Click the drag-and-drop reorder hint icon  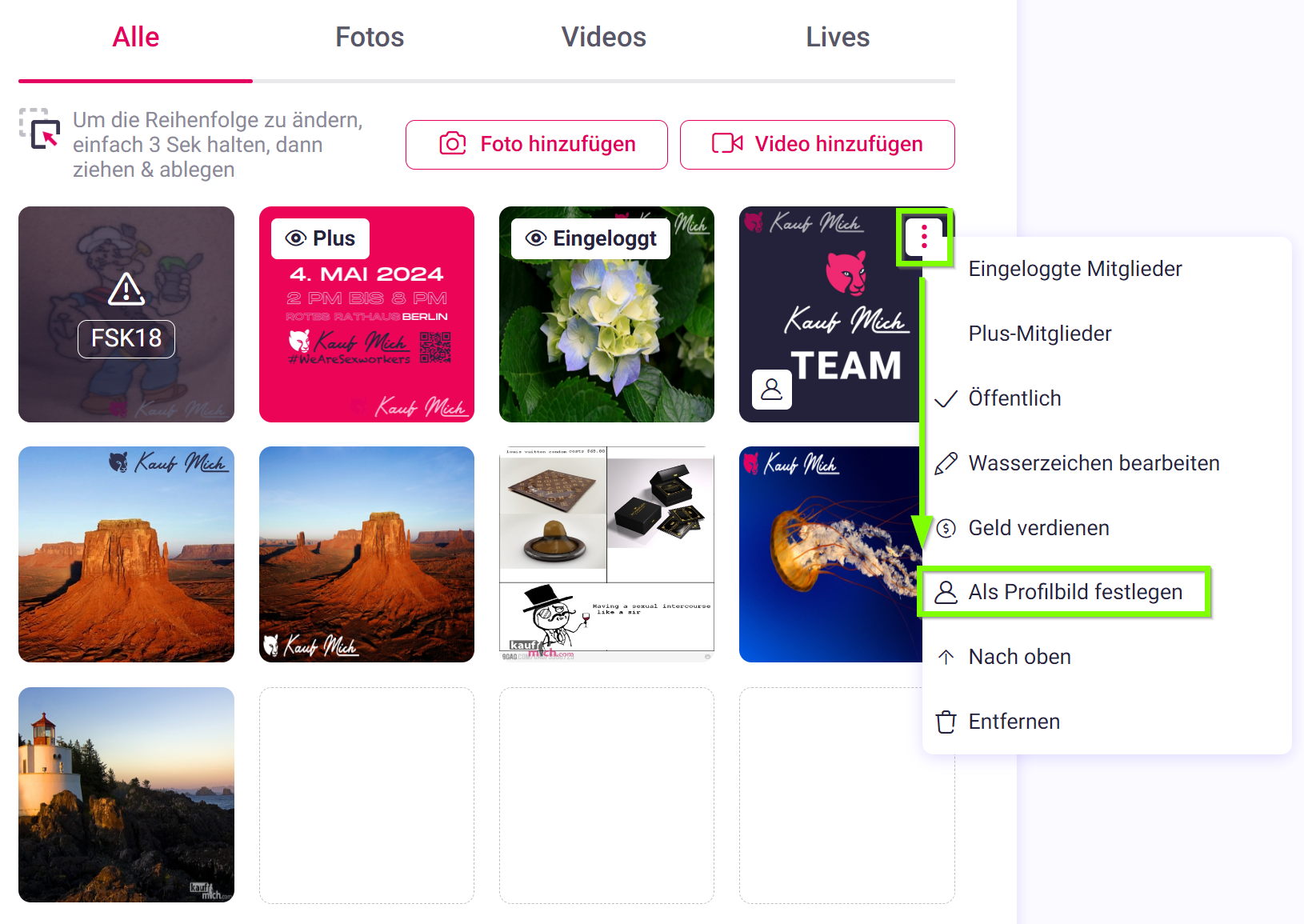(40, 129)
